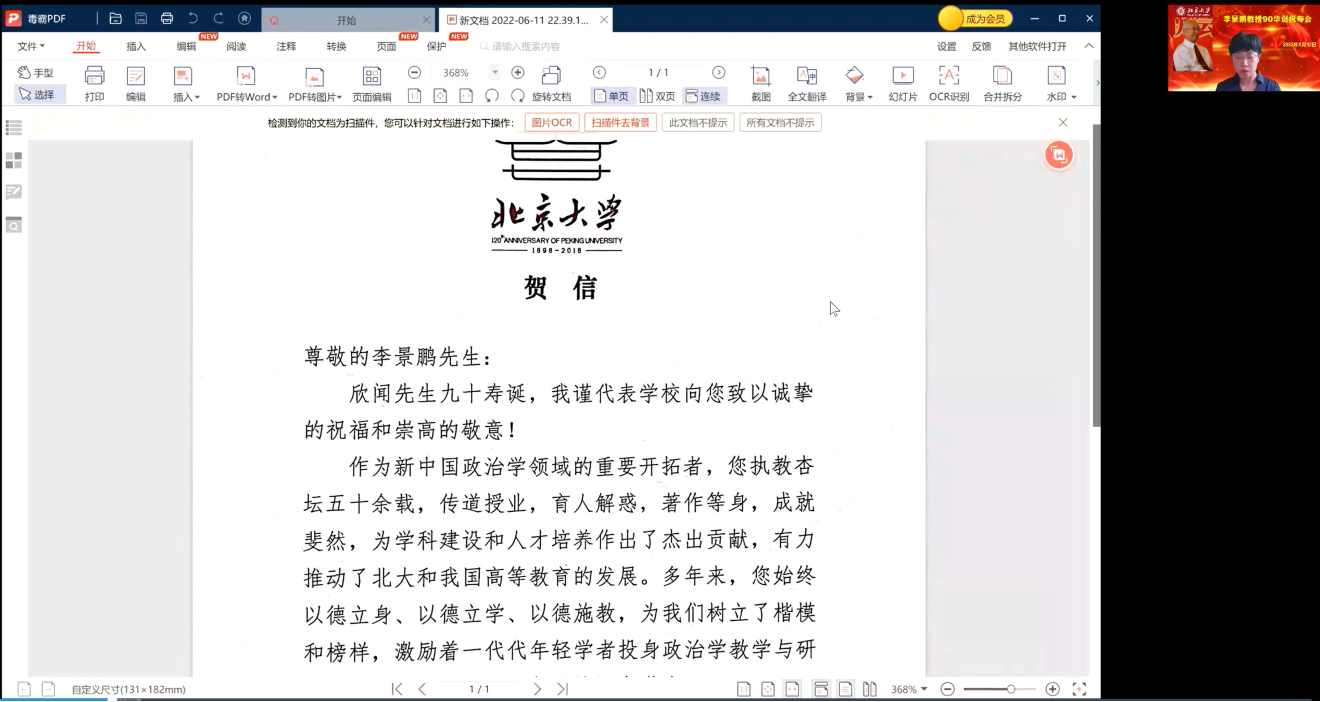
Task: Toggle 双页 double page view
Action: tap(658, 96)
